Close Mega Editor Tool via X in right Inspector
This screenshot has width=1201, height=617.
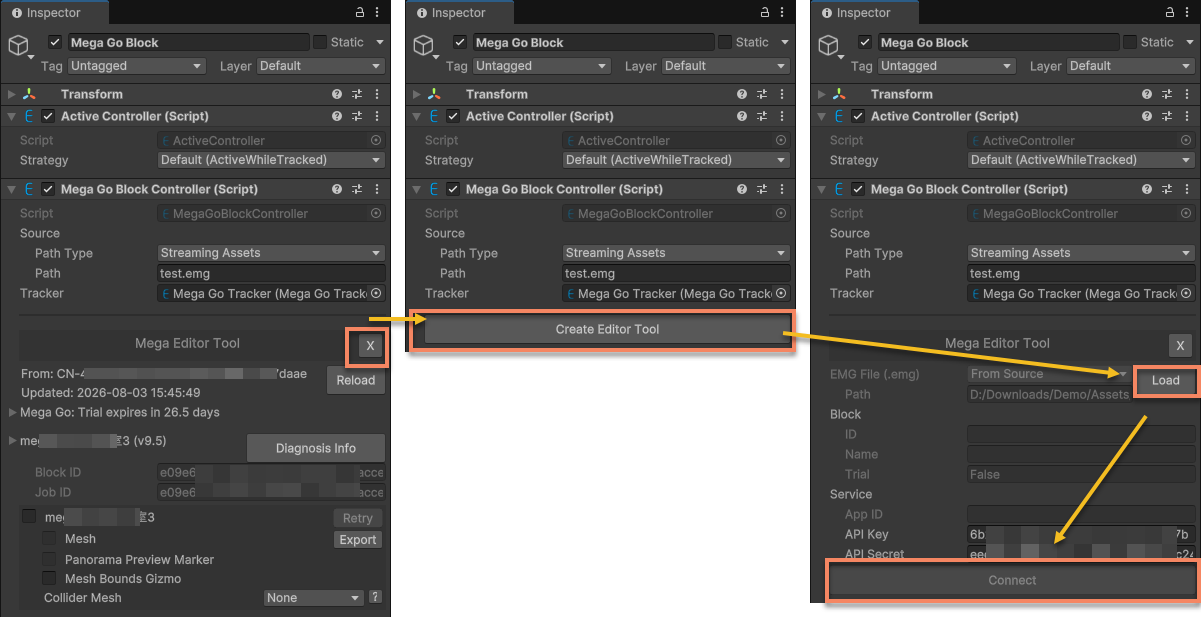[x=1181, y=346]
